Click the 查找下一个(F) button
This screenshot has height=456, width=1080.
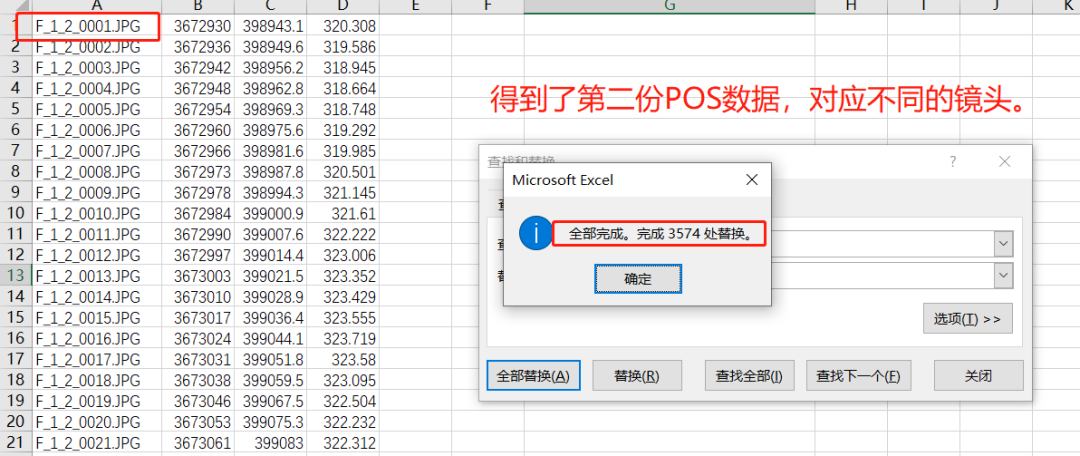click(857, 376)
